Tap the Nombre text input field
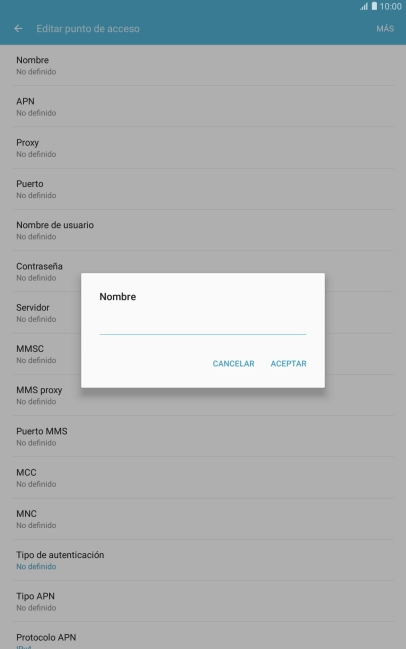406x649 pixels. coord(203,325)
